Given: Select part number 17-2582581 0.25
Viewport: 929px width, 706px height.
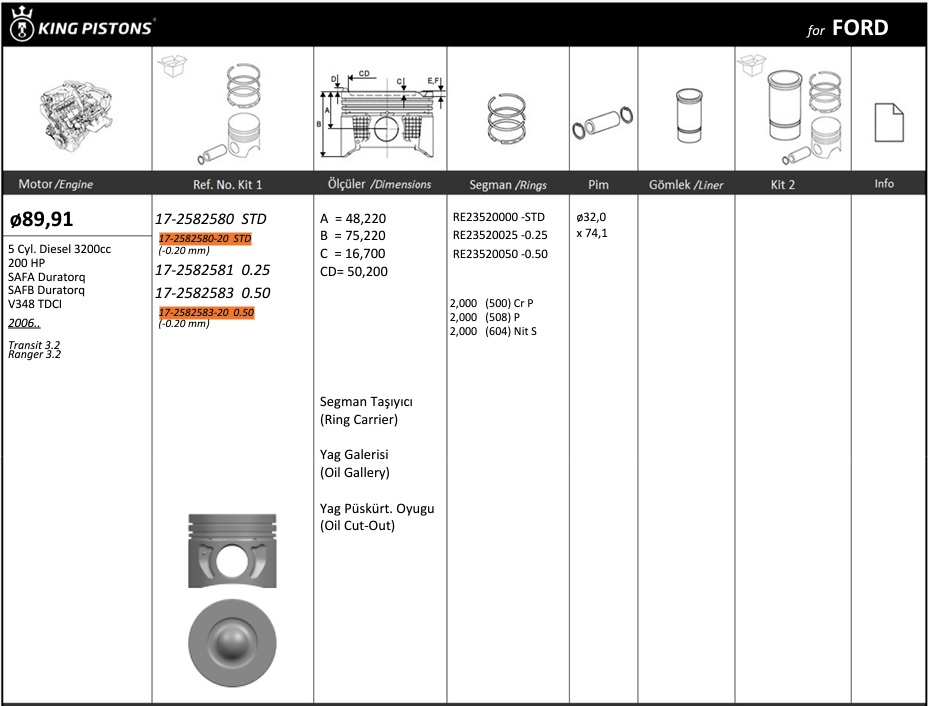Looking at the screenshot, I should point(212,270).
